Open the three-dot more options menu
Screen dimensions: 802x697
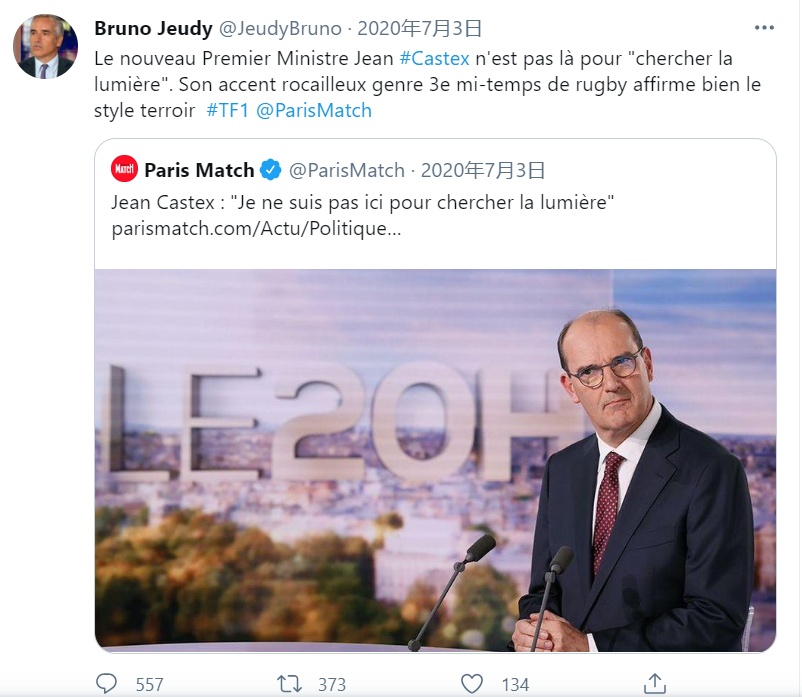click(x=764, y=27)
